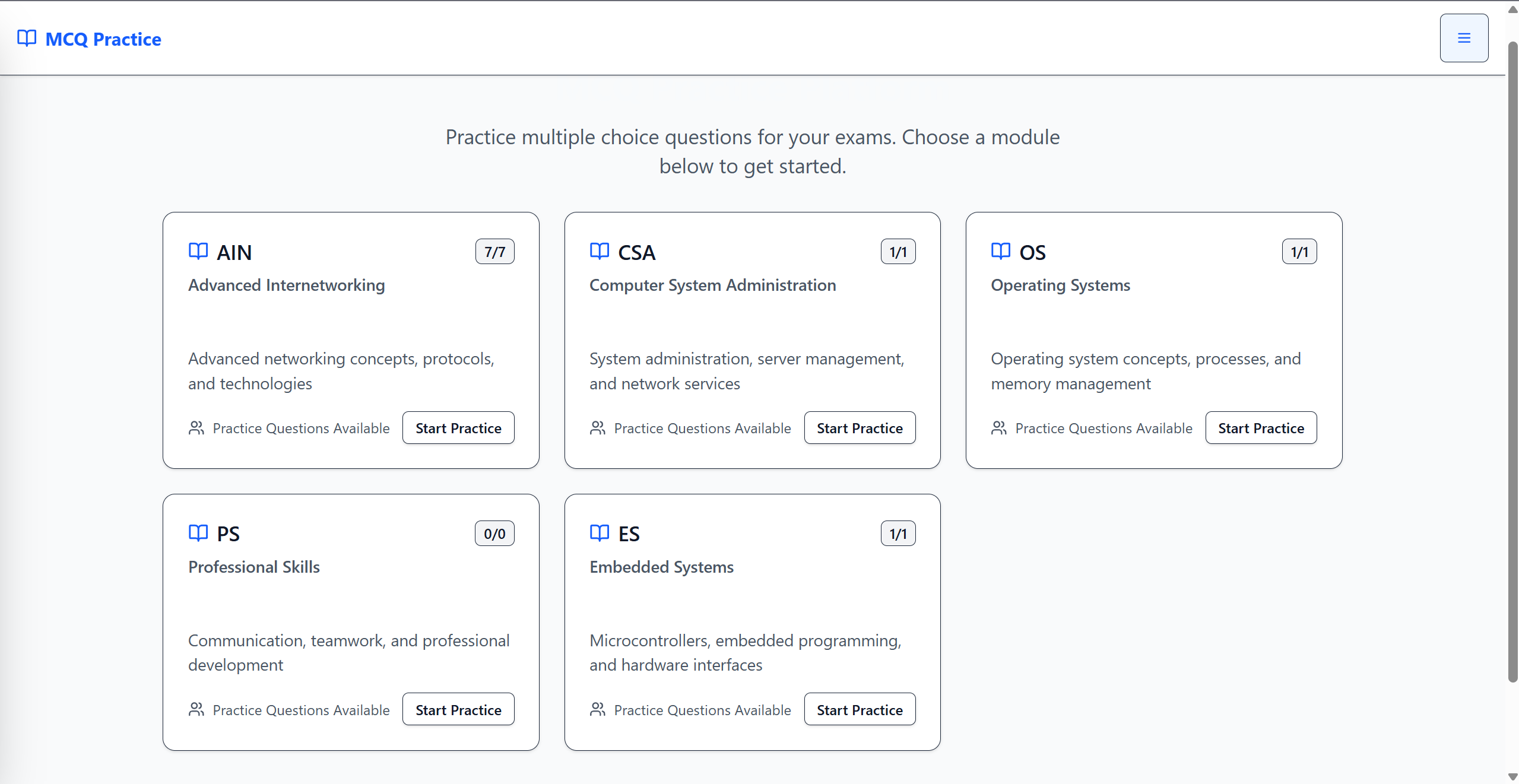The width and height of the screenshot is (1519, 784).
Task: Start Practice for Computer System Administration
Action: (859, 427)
